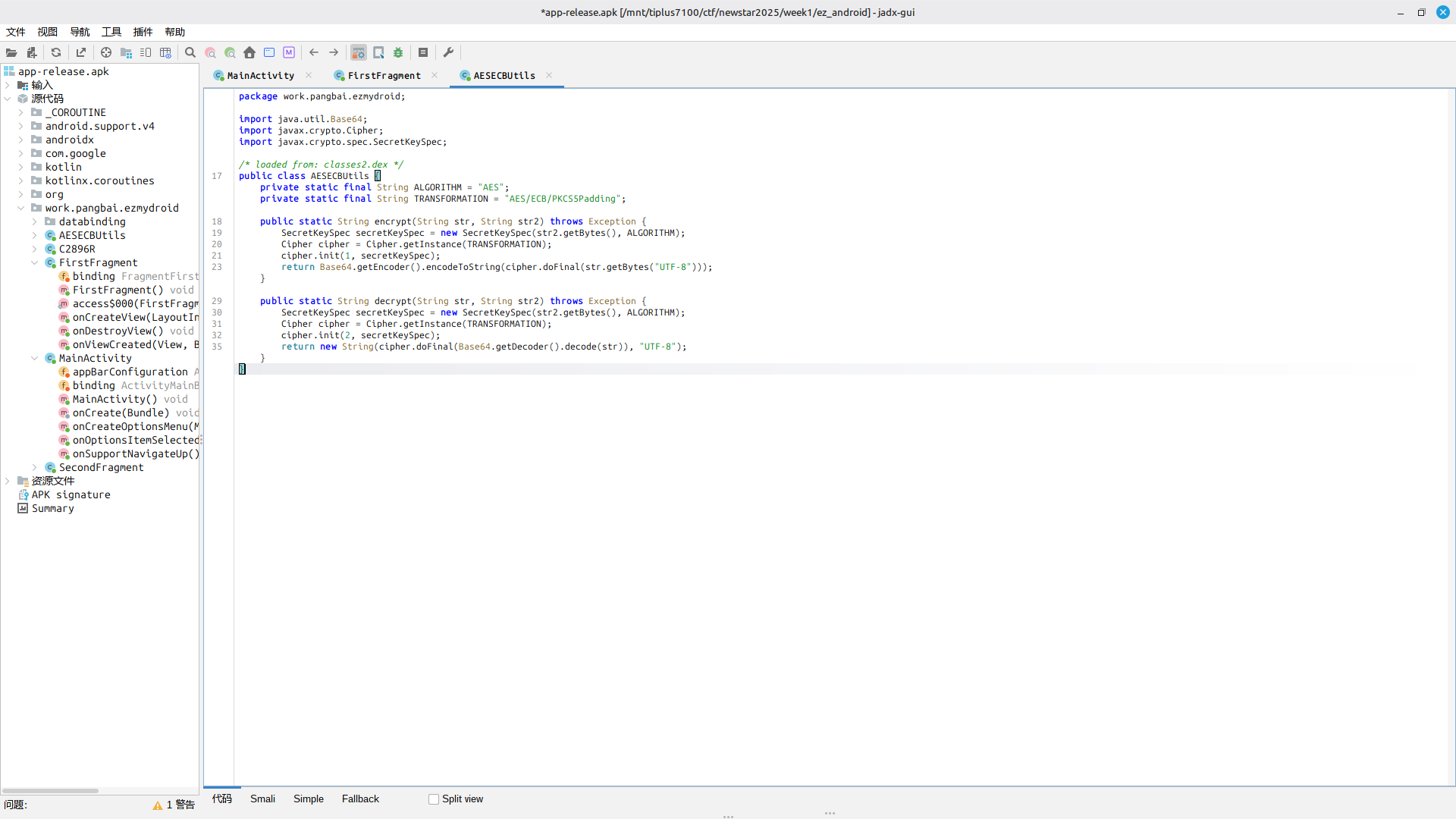Image resolution: width=1456 pixels, height=819 pixels.
Task: Toggle quark engine inspection icon
Action: 378,52
